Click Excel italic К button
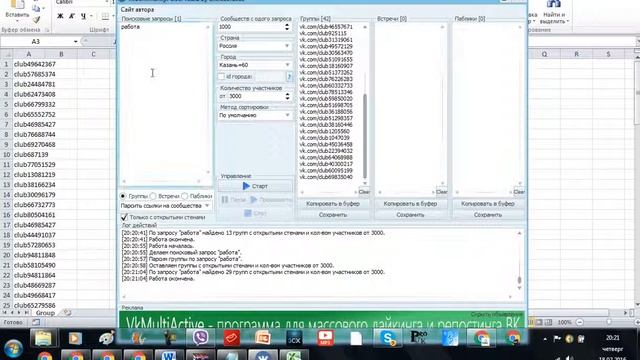The height and width of the screenshot is (360, 640). coord(72,16)
